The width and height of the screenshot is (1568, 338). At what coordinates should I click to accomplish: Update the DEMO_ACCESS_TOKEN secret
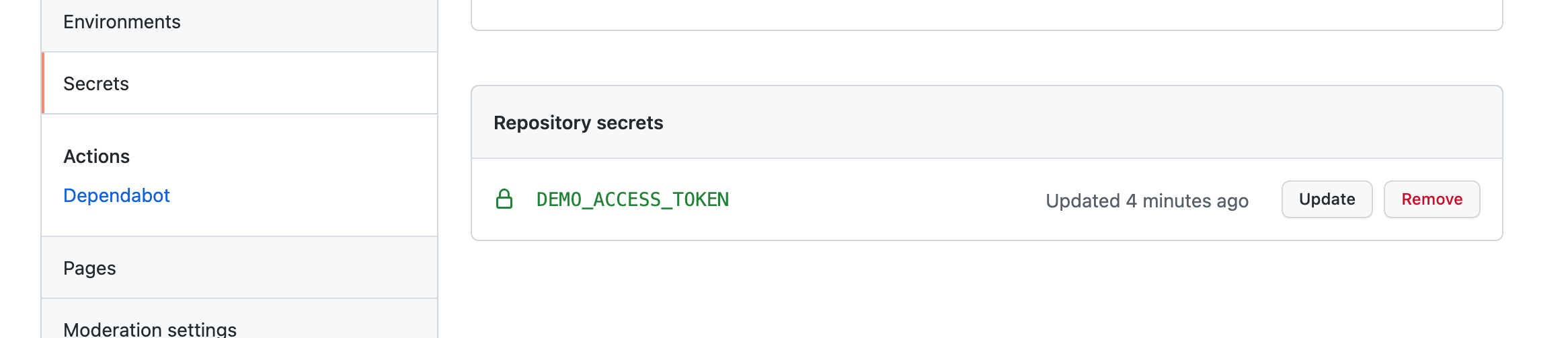tap(1327, 199)
